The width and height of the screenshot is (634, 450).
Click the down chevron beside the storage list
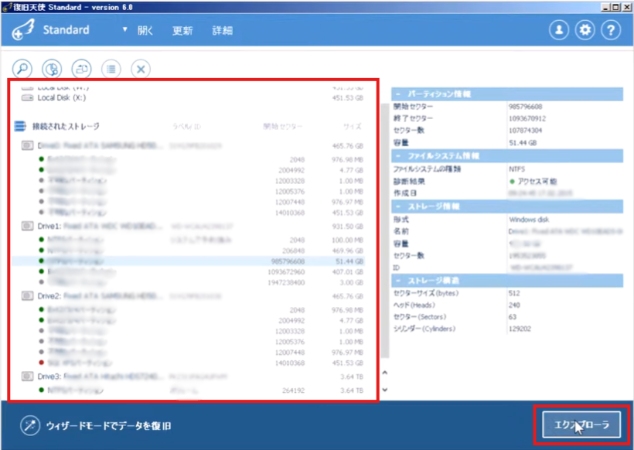385,390
